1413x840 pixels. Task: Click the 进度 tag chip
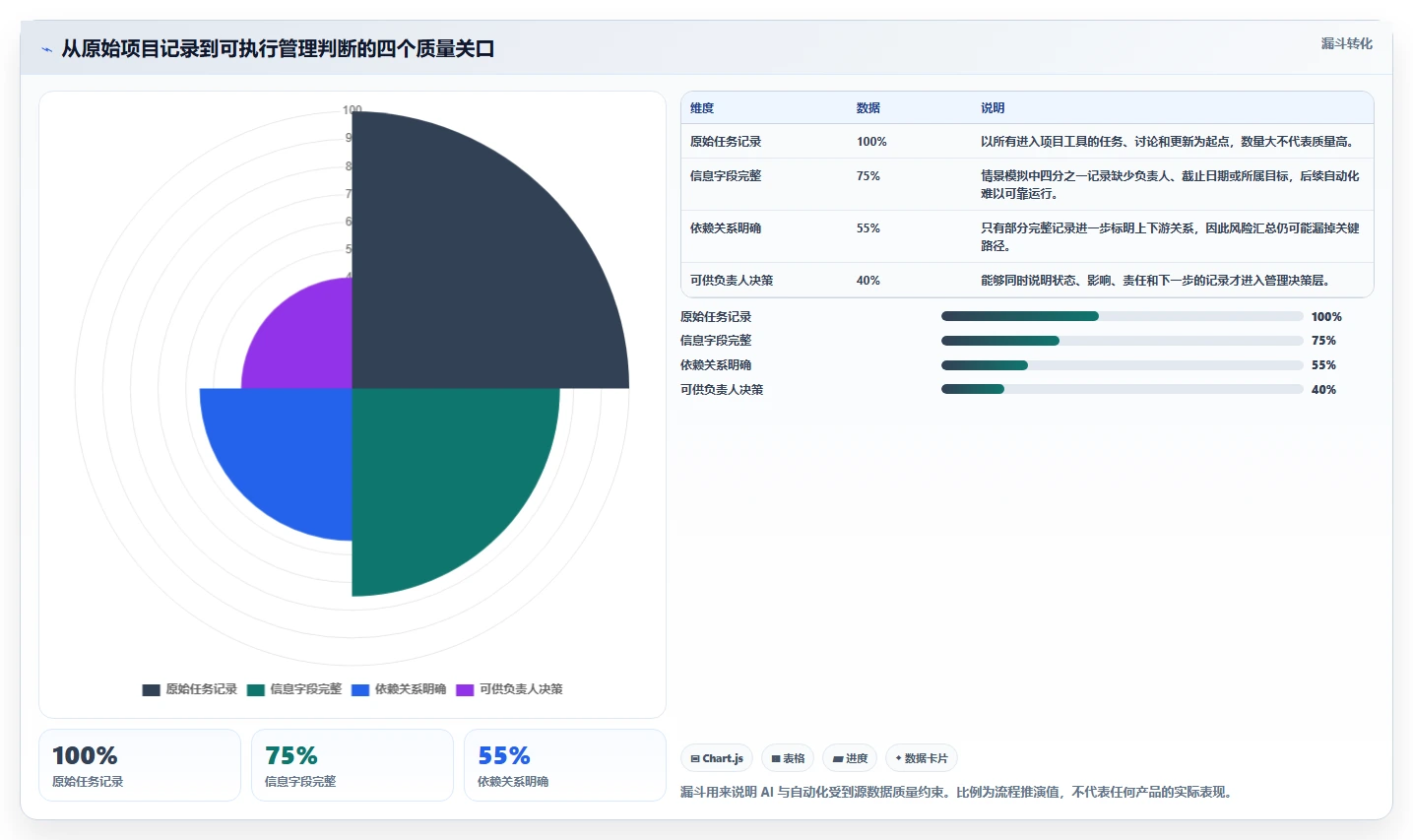click(x=850, y=758)
